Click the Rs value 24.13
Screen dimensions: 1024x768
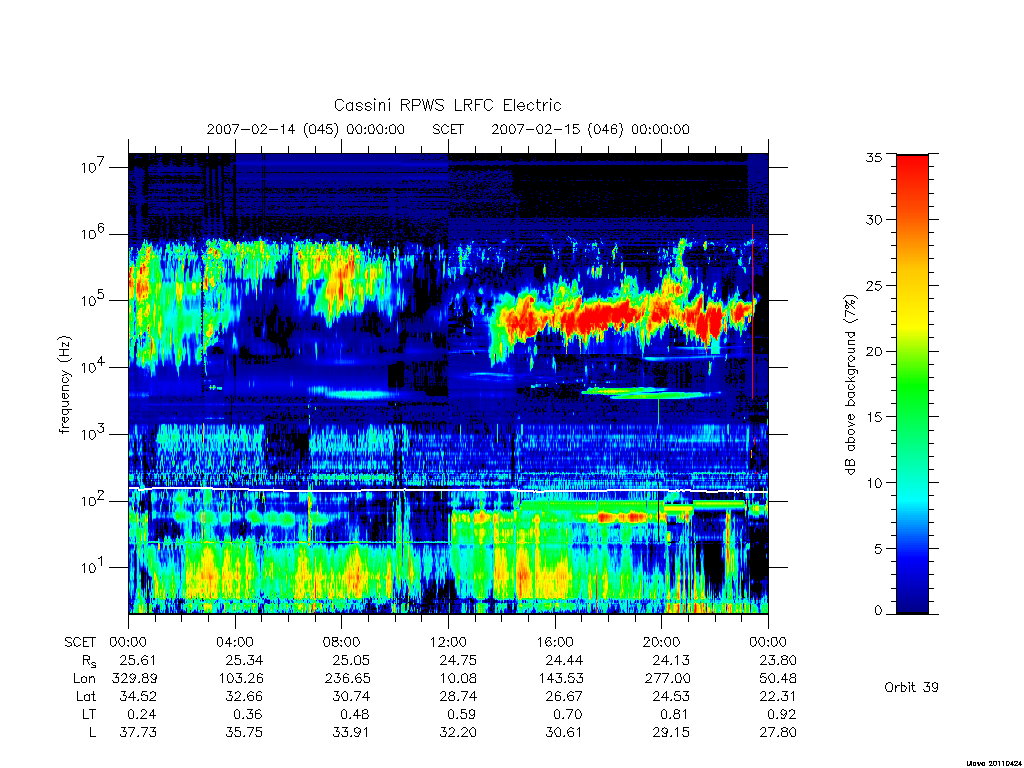671,660
